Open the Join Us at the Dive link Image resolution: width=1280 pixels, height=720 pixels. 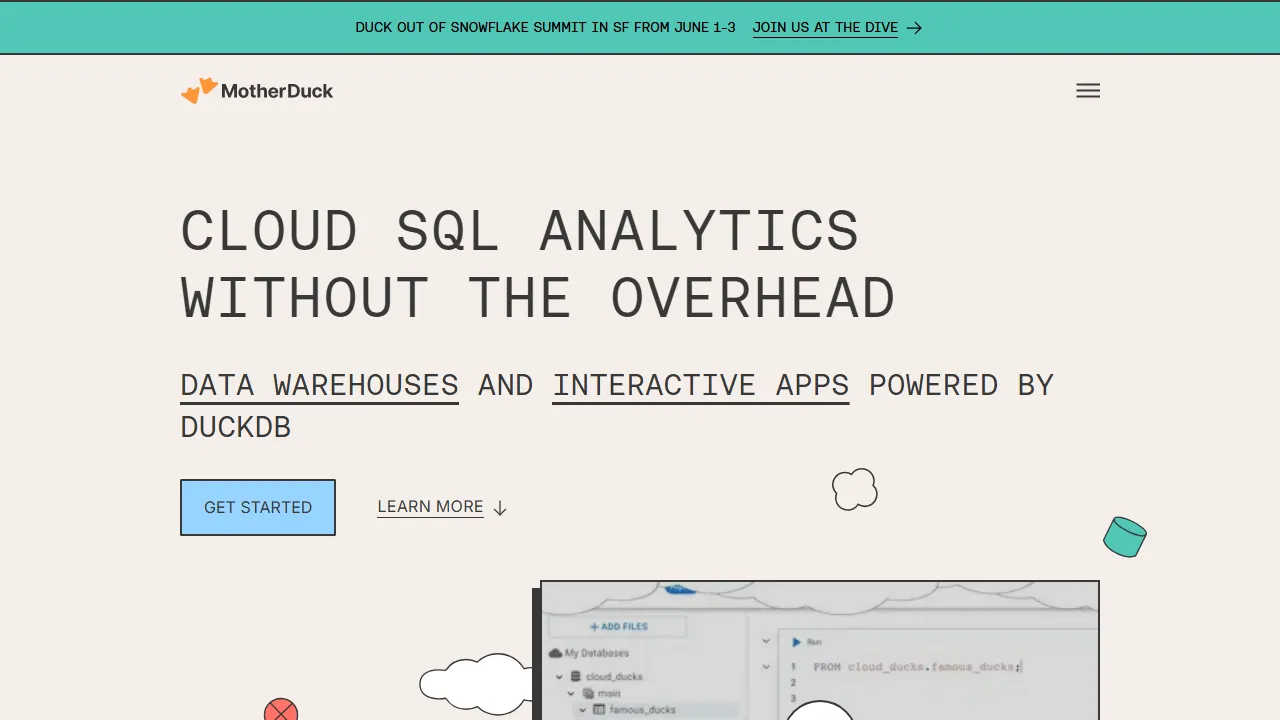click(825, 28)
